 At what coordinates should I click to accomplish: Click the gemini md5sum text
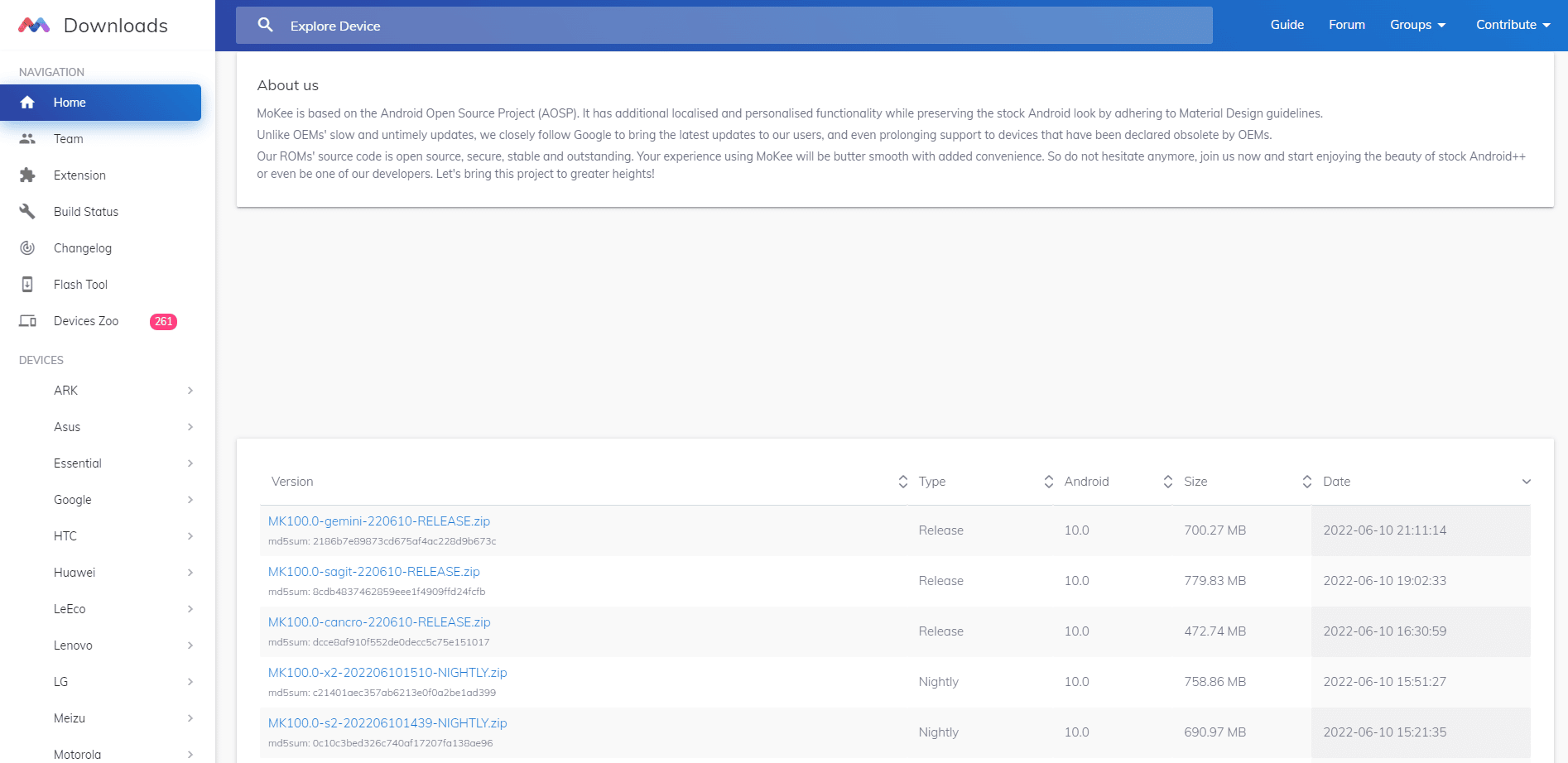[x=382, y=541]
